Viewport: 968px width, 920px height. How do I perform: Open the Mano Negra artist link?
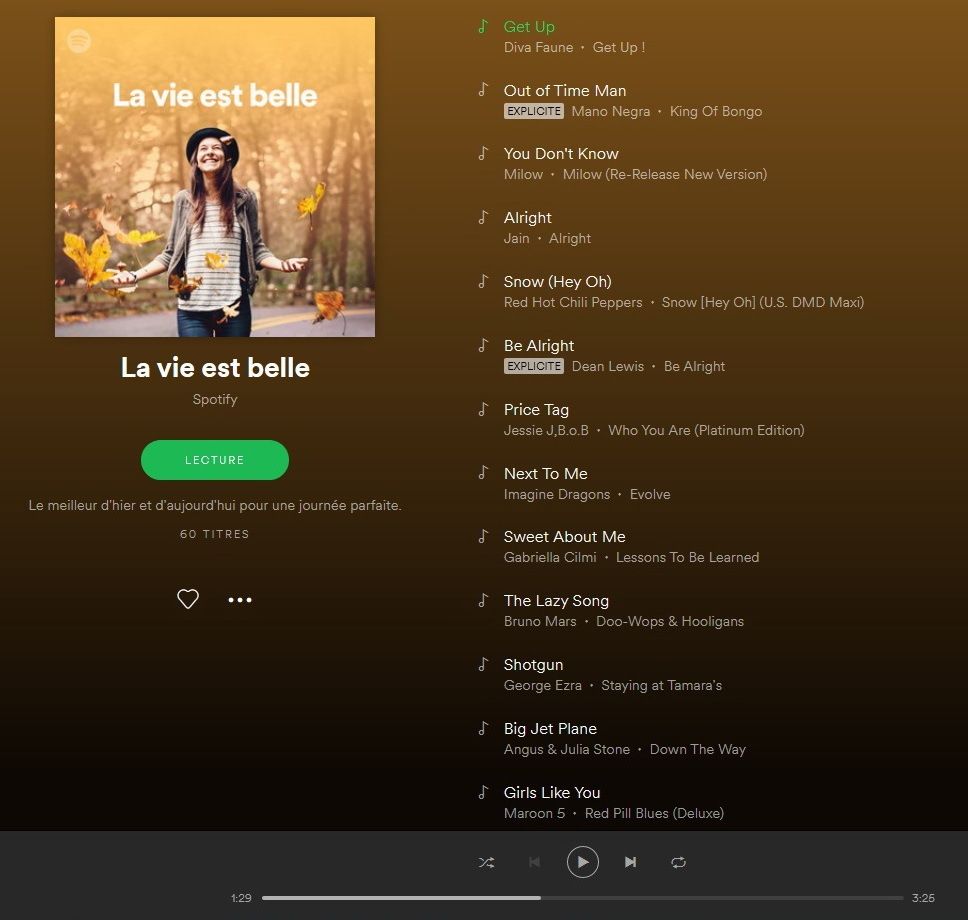click(x=611, y=111)
